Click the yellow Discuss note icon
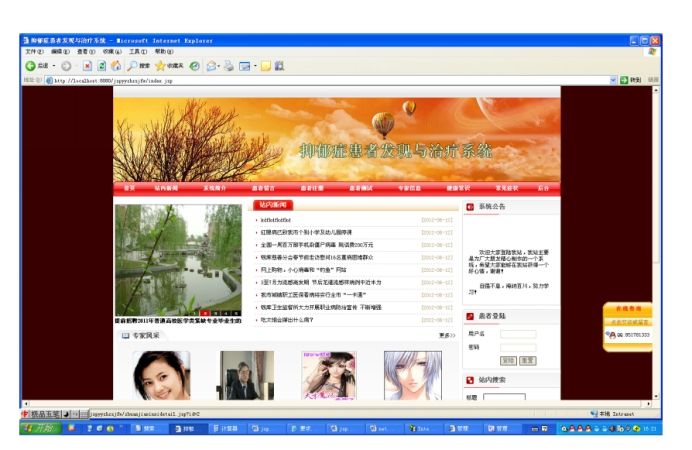The image size is (692, 450). point(266,66)
